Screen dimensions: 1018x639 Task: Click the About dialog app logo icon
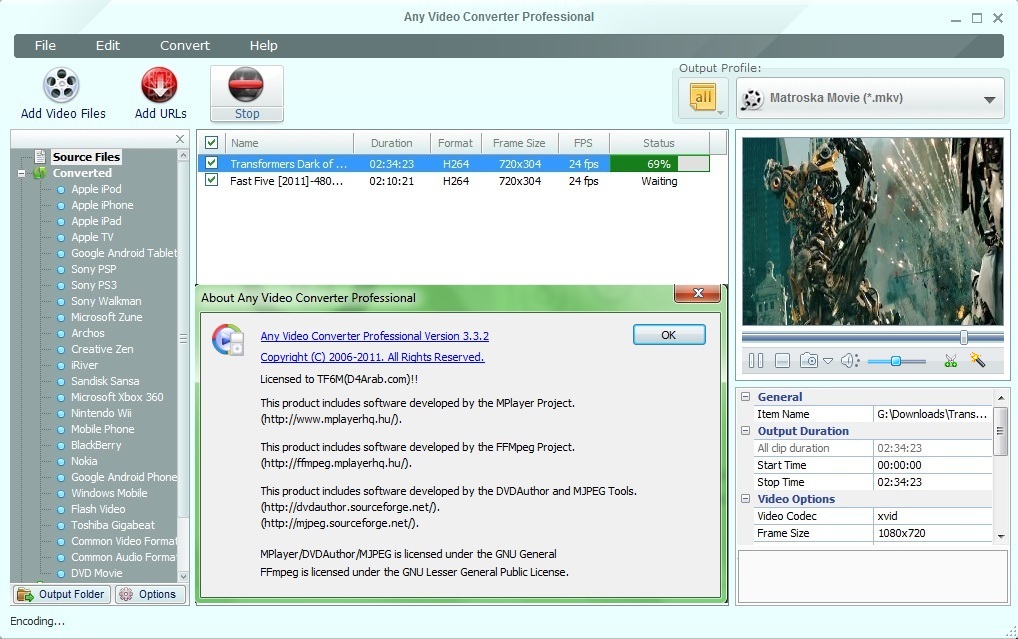tap(228, 340)
